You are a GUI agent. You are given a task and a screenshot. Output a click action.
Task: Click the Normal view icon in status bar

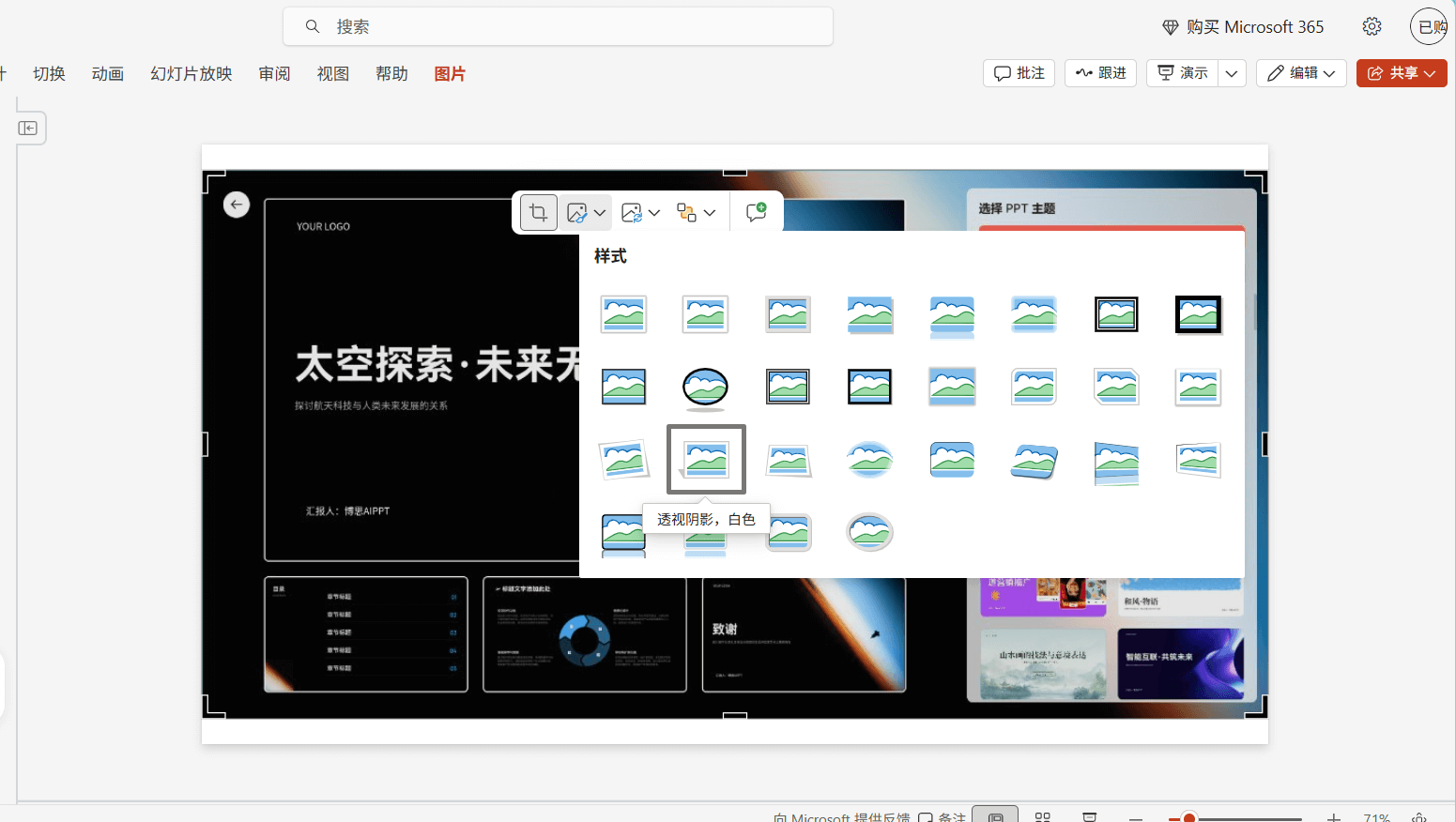tap(995, 814)
